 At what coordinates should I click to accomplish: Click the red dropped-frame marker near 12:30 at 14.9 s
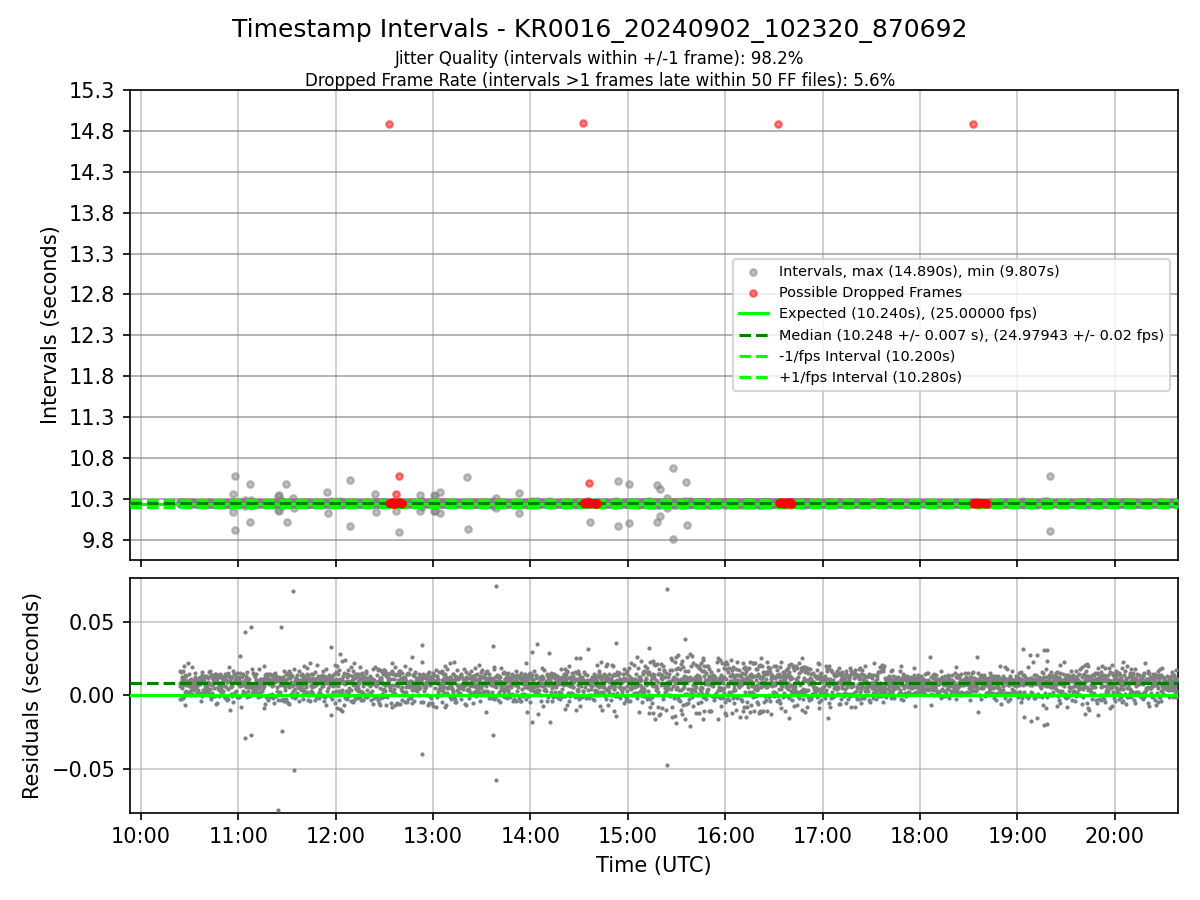tap(389, 124)
